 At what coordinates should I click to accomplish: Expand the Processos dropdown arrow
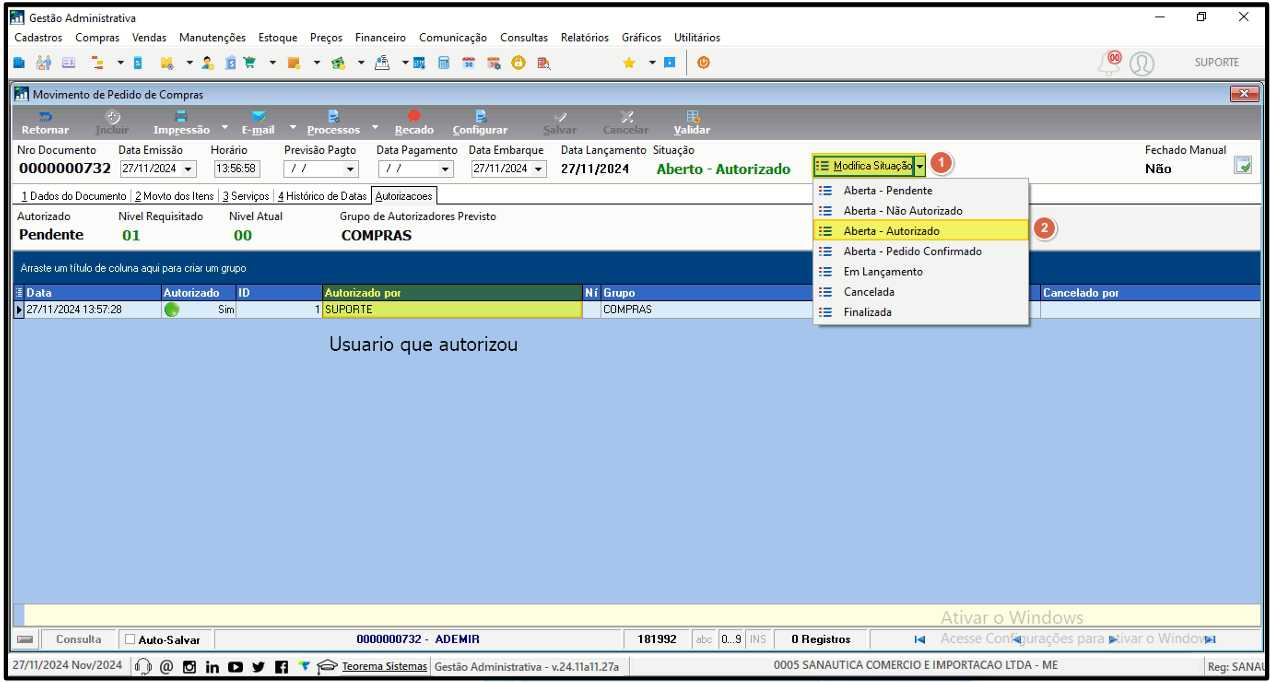[375, 127]
